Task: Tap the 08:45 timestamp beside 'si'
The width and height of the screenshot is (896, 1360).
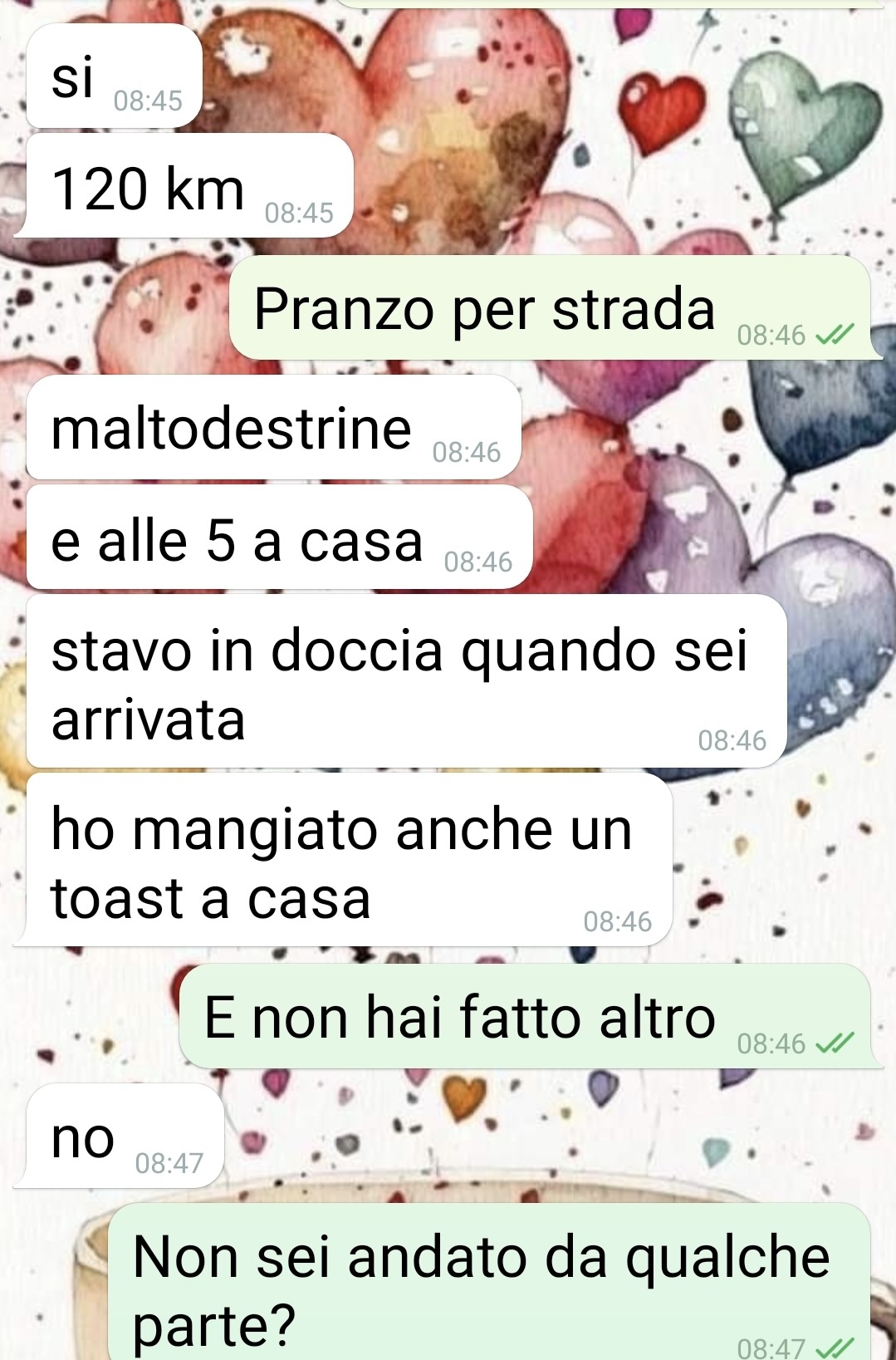Action: click(x=148, y=101)
